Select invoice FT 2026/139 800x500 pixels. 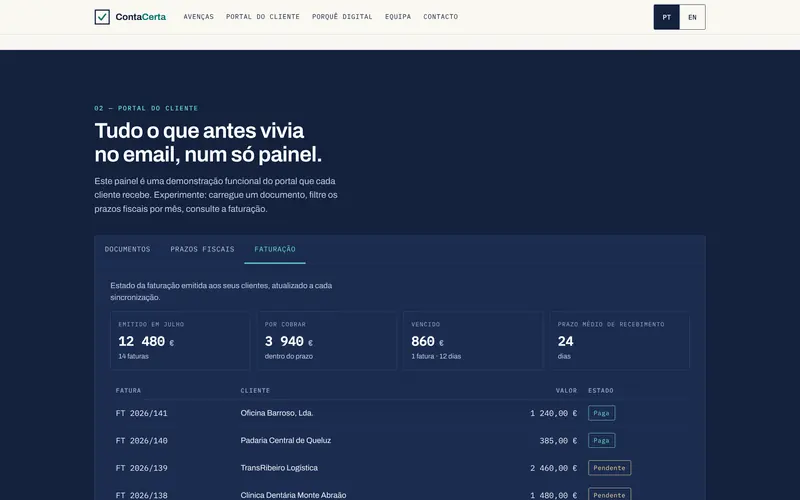click(x=141, y=468)
